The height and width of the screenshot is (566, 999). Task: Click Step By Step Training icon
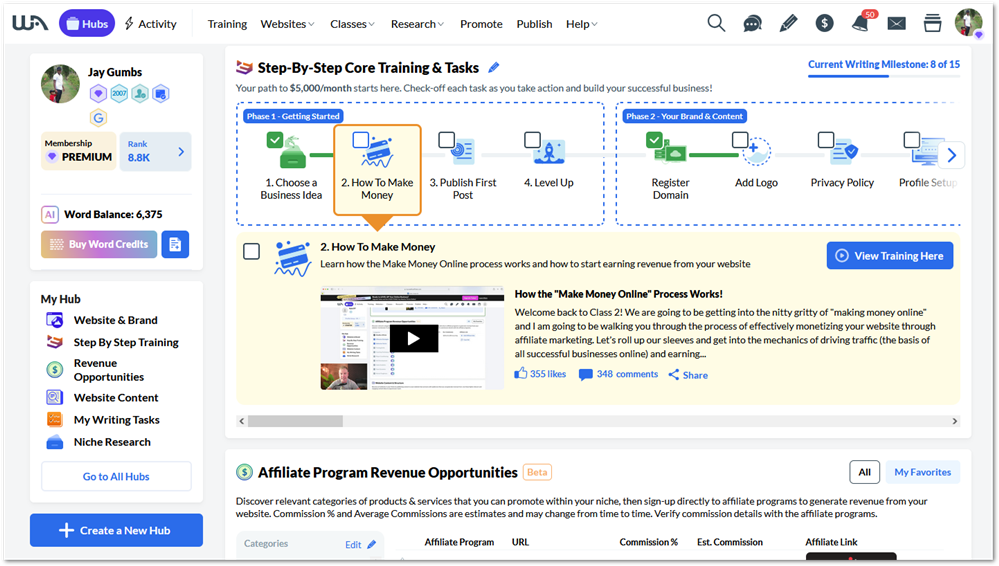tap(55, 342)
